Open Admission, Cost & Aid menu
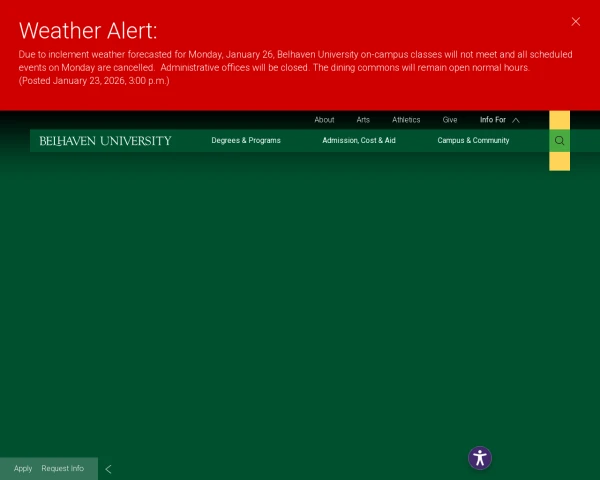Image resolution: width=600 pixels, height=480 pixels. tap(359, 140)
